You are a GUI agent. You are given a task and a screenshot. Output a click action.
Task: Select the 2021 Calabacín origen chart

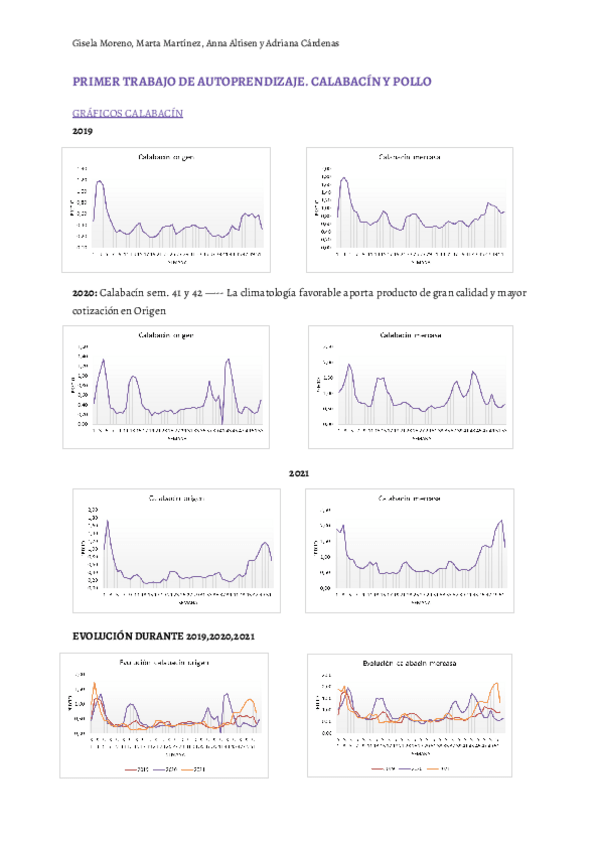click(179, 549)
